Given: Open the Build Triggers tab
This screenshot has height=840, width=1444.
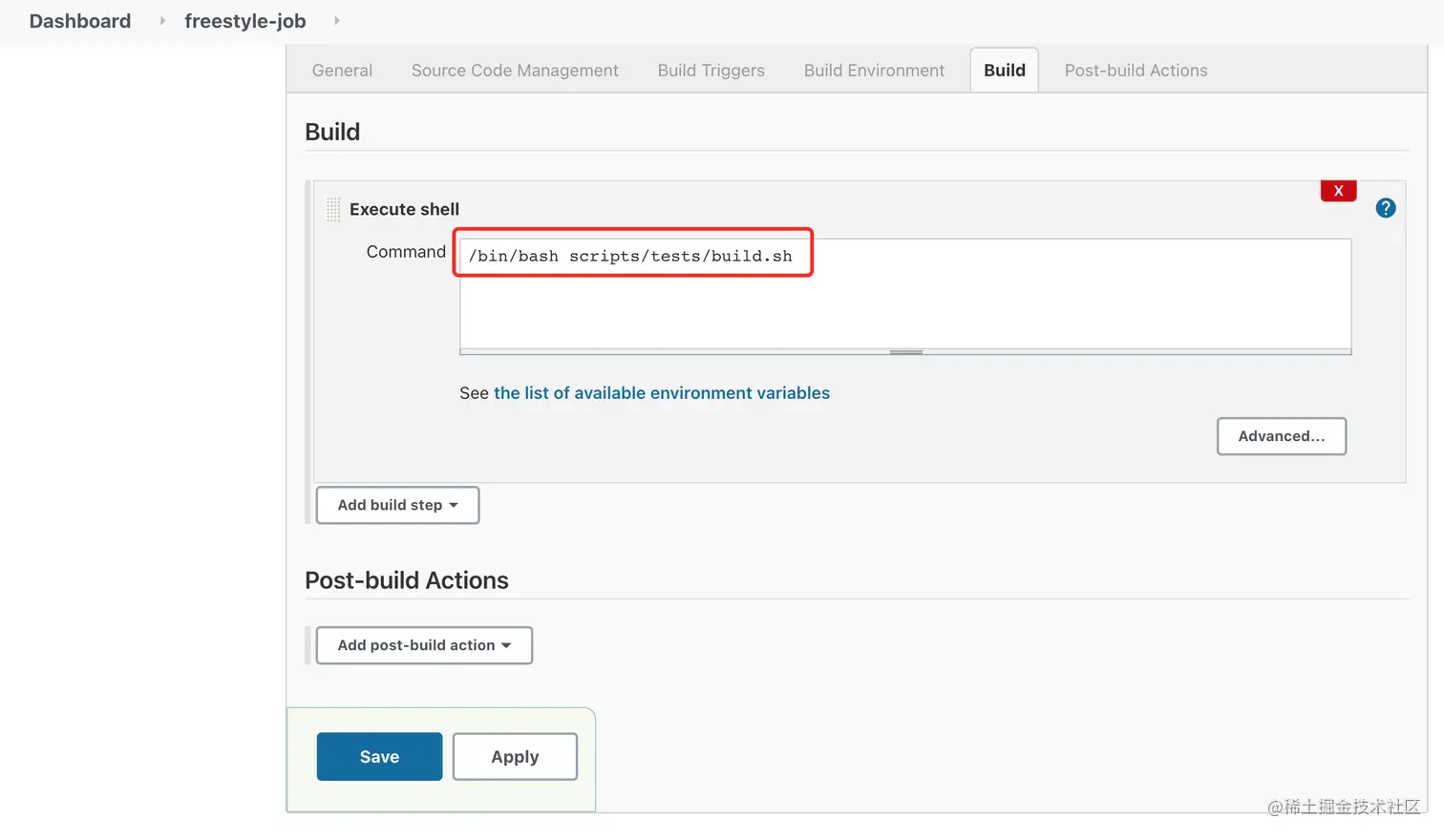Looking at the screenshot, I should 711,71.
